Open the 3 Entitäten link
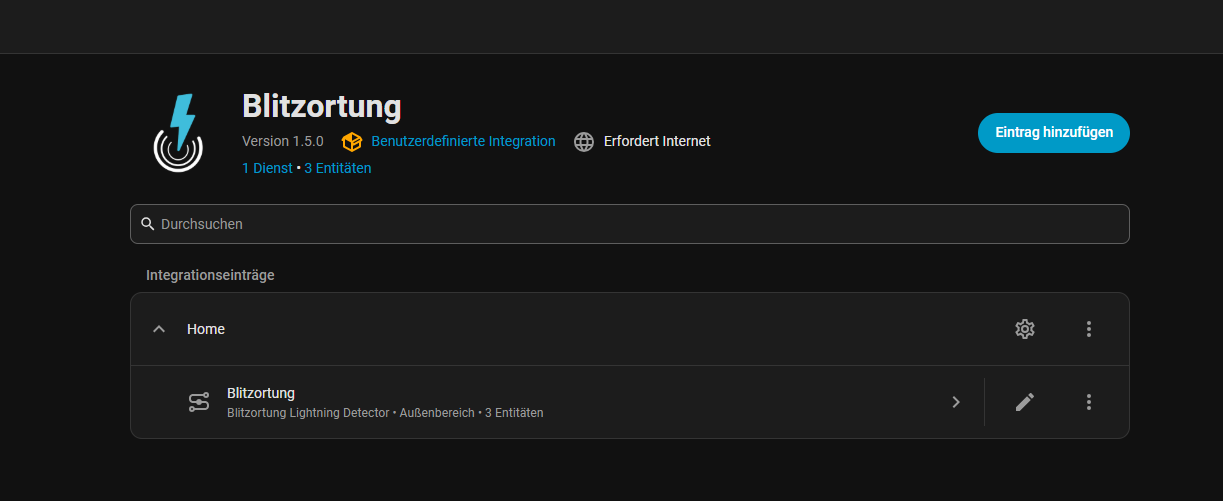 point(338,168)
